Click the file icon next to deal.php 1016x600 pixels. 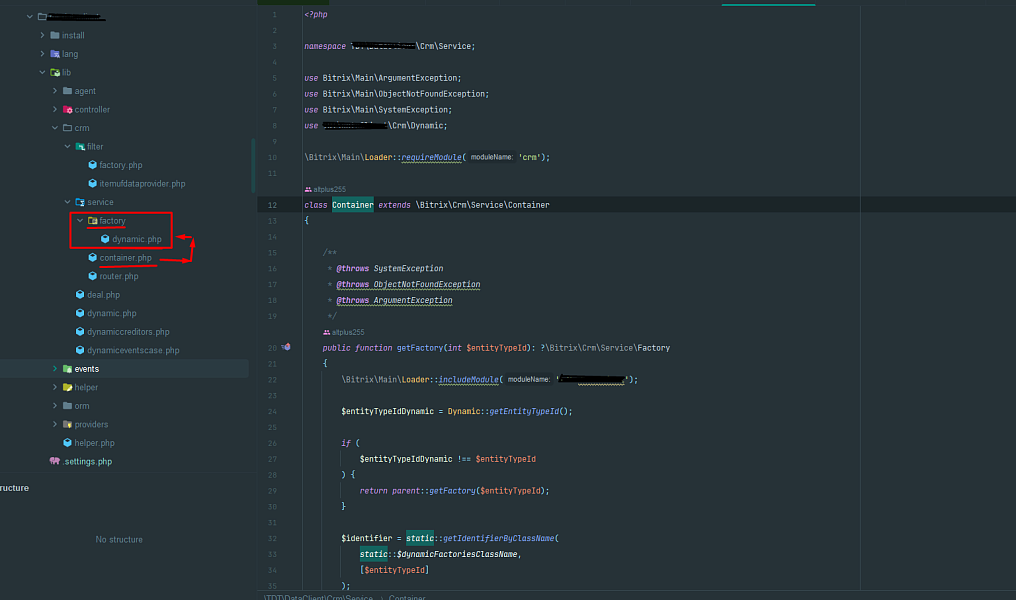pos(79,294)
